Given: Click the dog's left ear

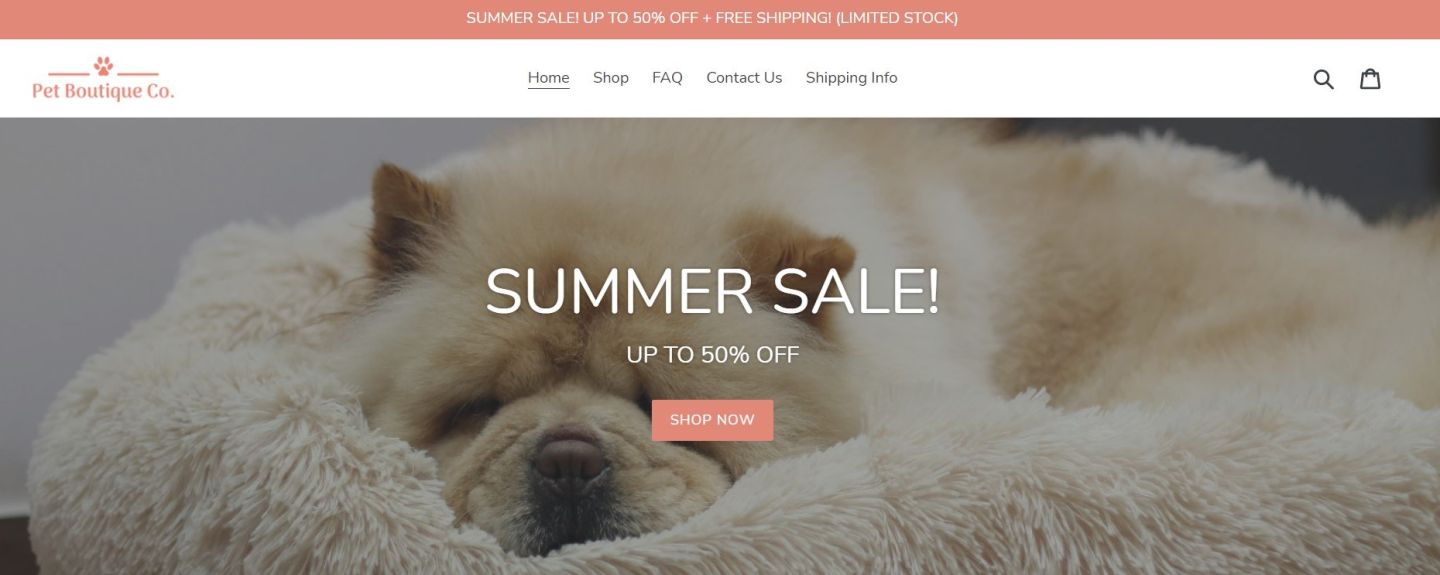Looking at the screenshot, I should pyautogui.click(x=405, y=215).
